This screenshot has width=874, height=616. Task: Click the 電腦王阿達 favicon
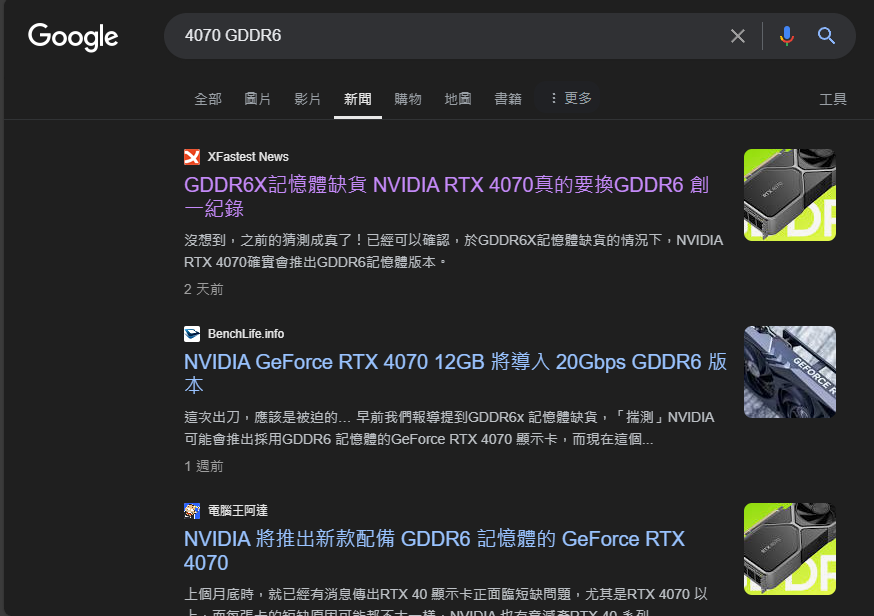(x=192, y=511)
